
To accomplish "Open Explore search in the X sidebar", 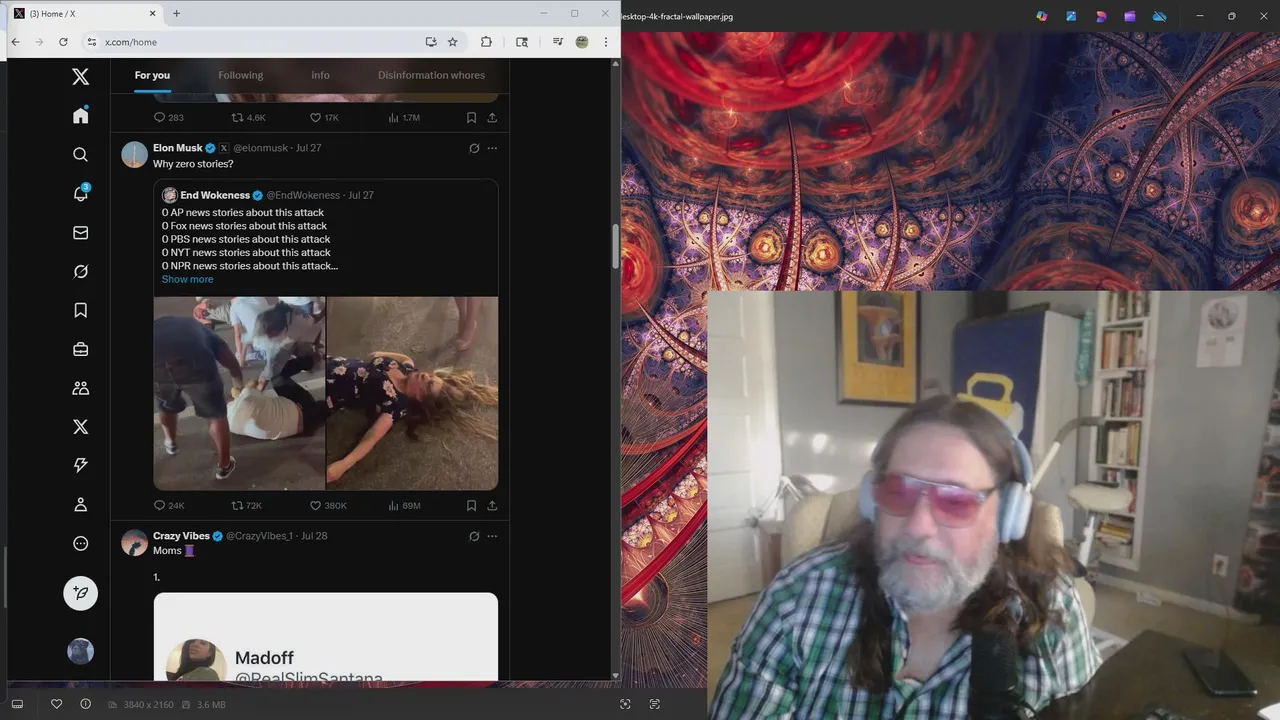I will pos(81,155).
